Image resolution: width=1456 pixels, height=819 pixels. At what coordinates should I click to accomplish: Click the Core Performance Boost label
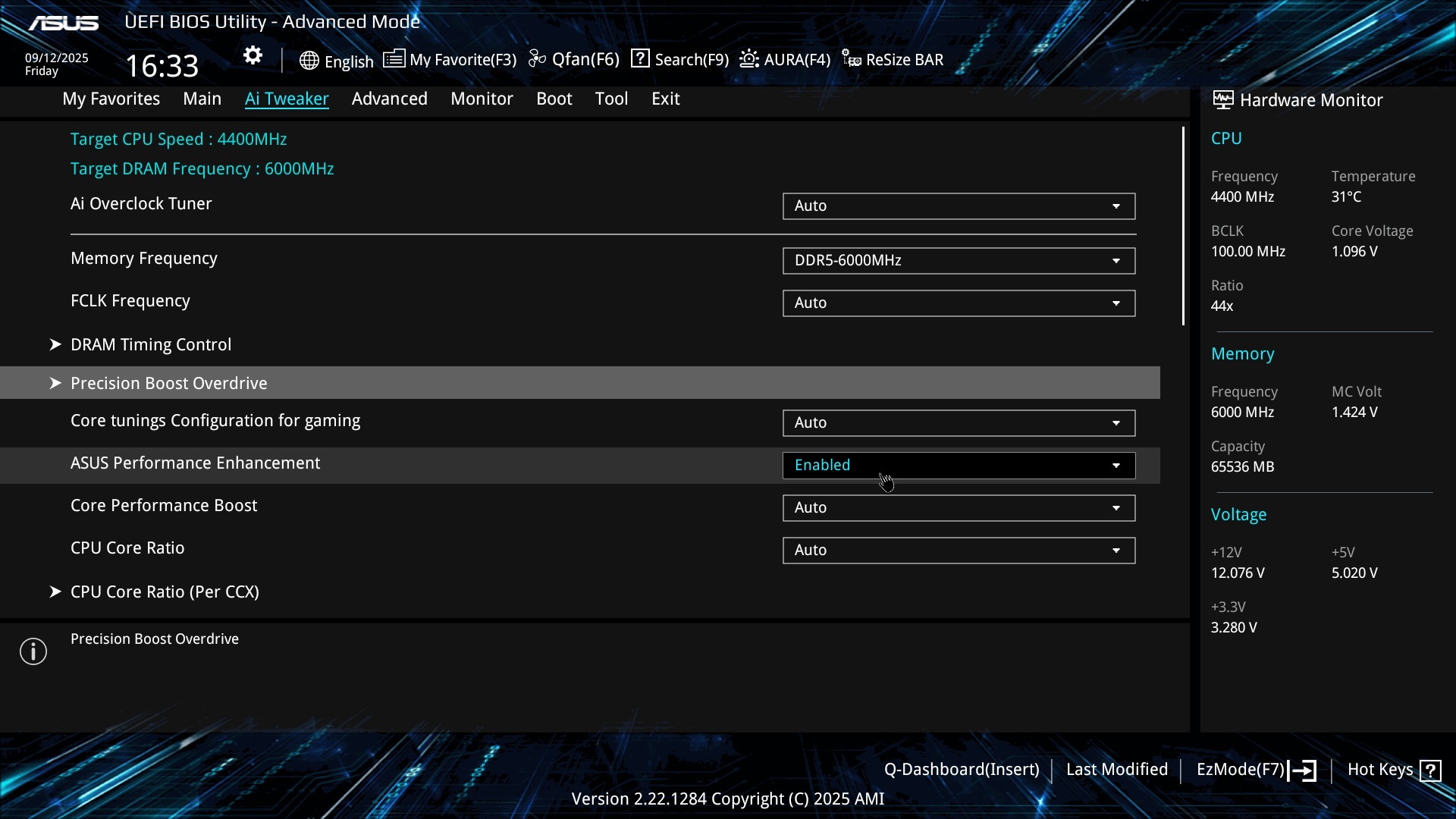pyautogui.click(x=164, y=506)
